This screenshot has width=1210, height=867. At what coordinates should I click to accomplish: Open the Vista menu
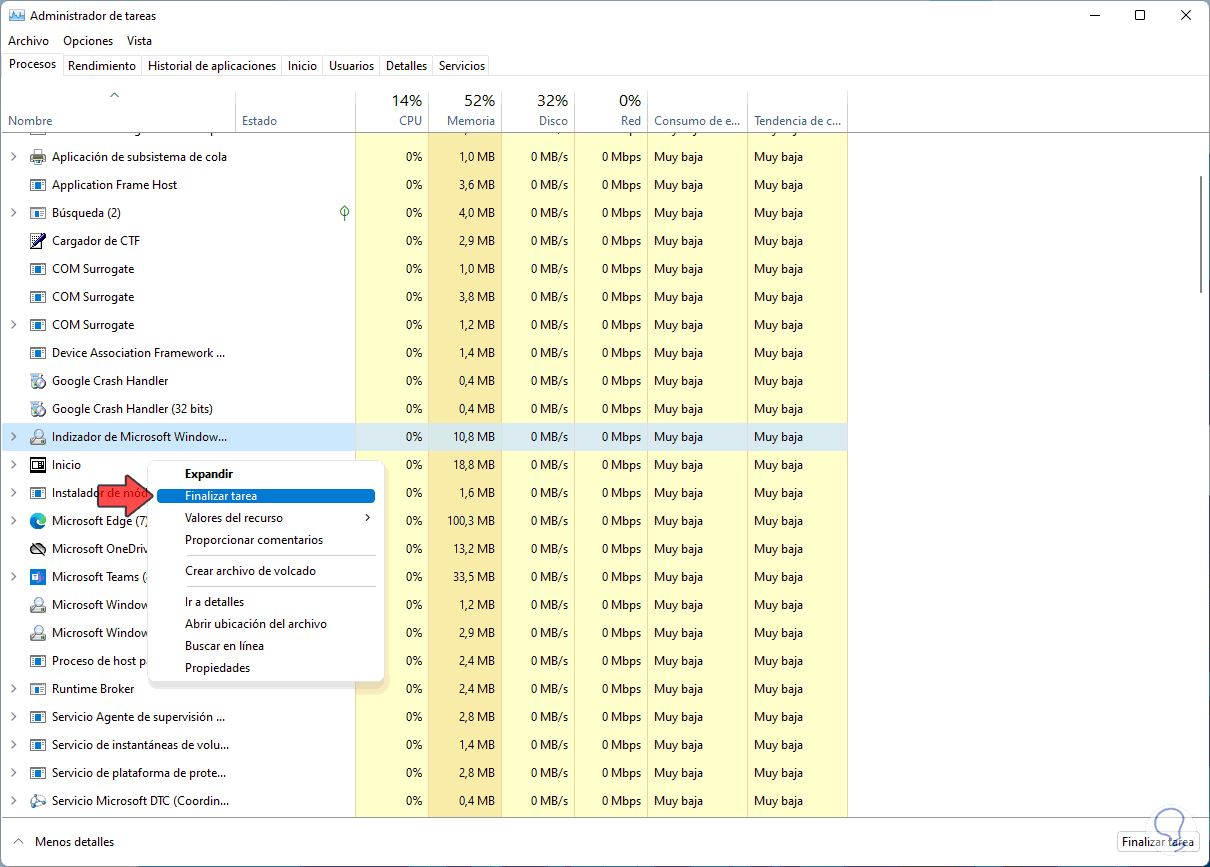pos(139,41)
